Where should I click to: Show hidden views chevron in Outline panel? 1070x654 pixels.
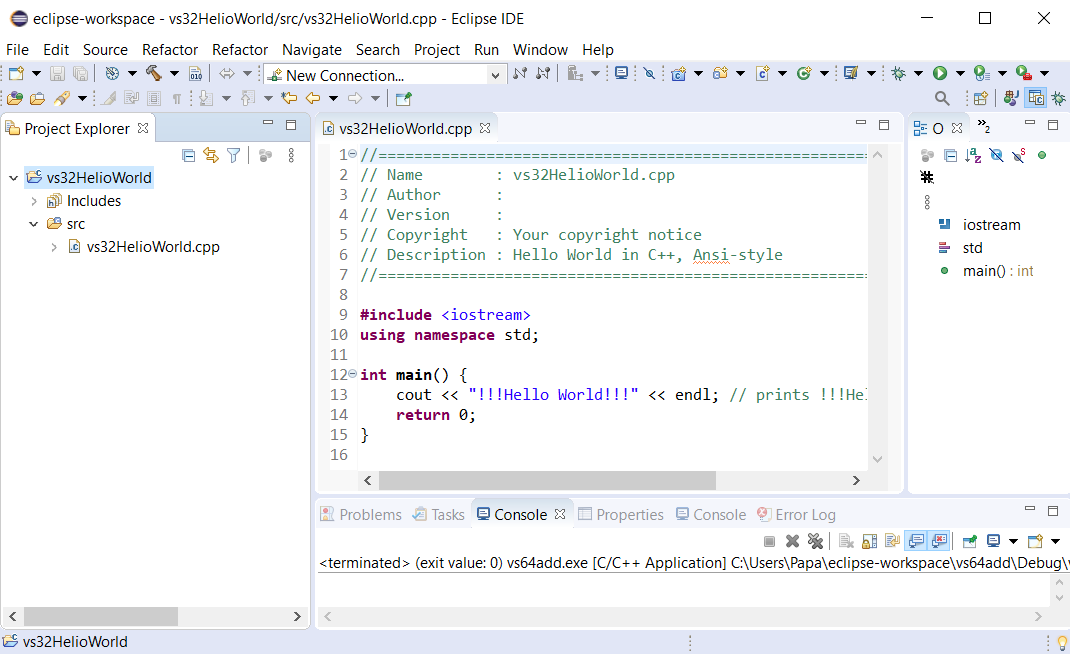(983, 126)
